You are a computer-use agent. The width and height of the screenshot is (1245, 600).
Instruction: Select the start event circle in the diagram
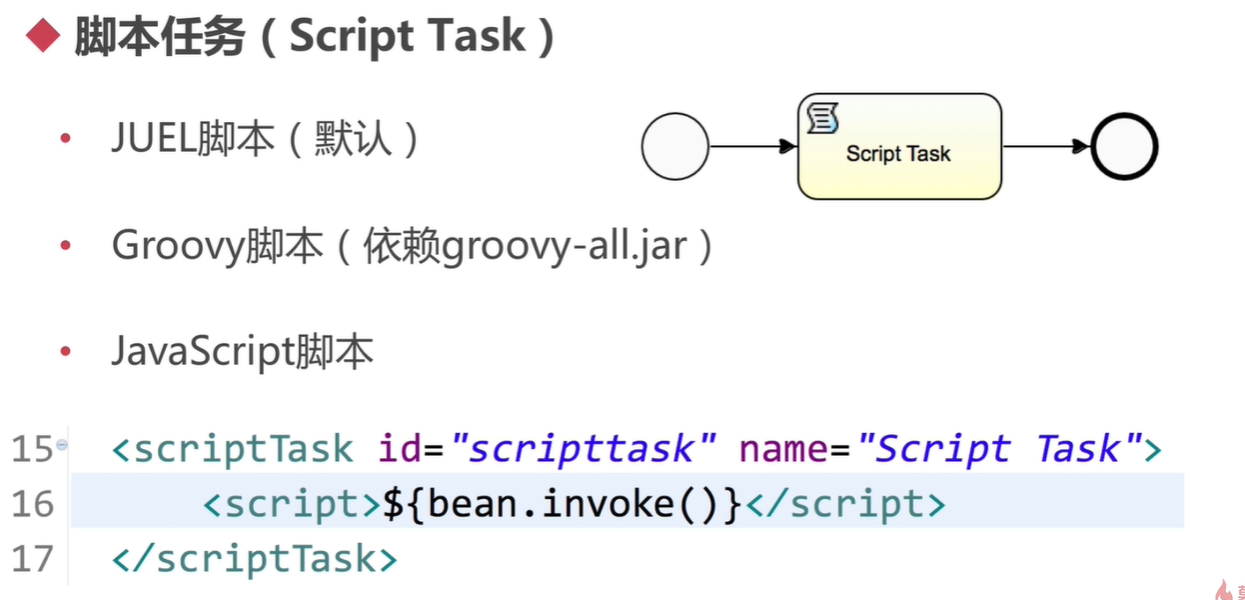675,146
